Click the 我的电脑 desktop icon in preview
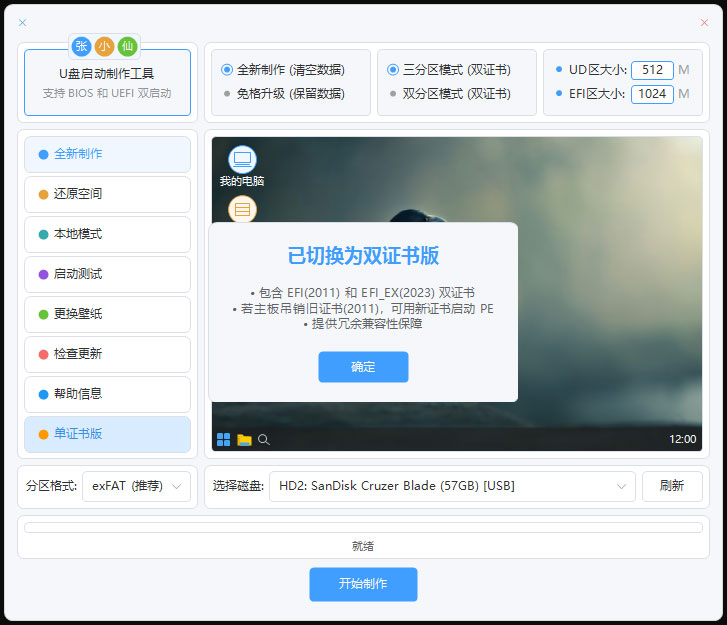Image resolution: width=727 pixels, height=625 pixels. (242, 166)
